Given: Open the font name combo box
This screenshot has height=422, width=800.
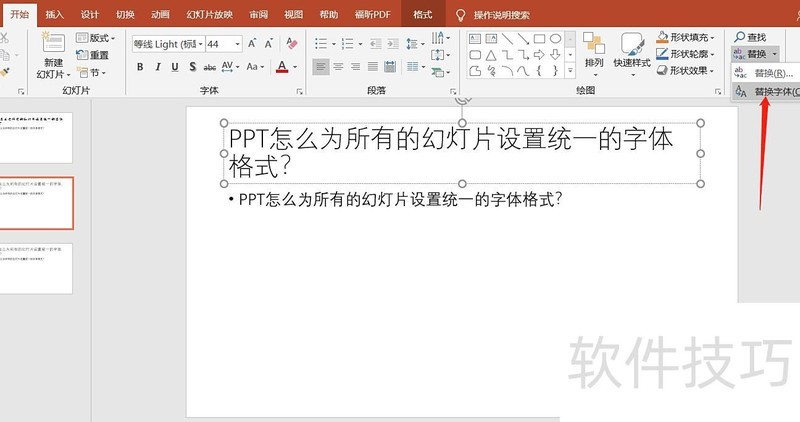Looking at the screenshot, I should tap(168, 44).
